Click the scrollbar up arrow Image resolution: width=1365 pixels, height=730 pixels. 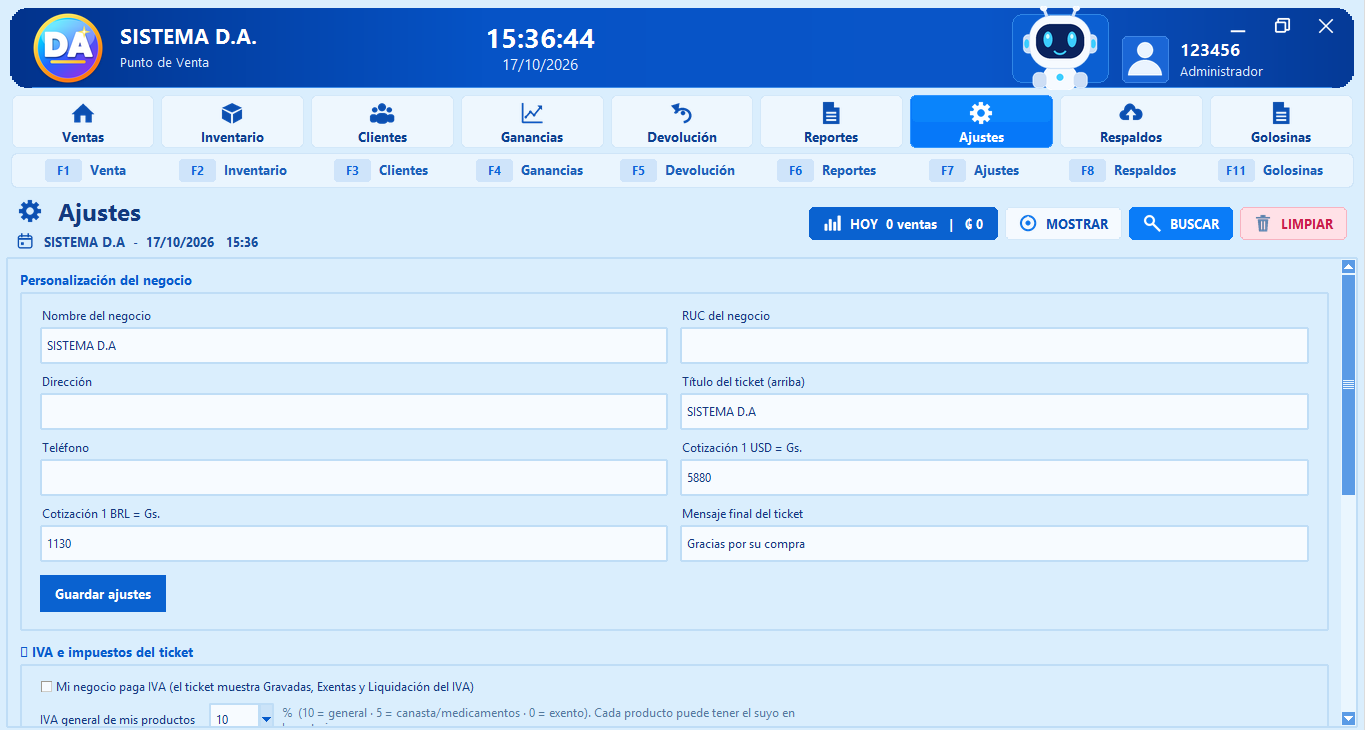(1348, 267)
